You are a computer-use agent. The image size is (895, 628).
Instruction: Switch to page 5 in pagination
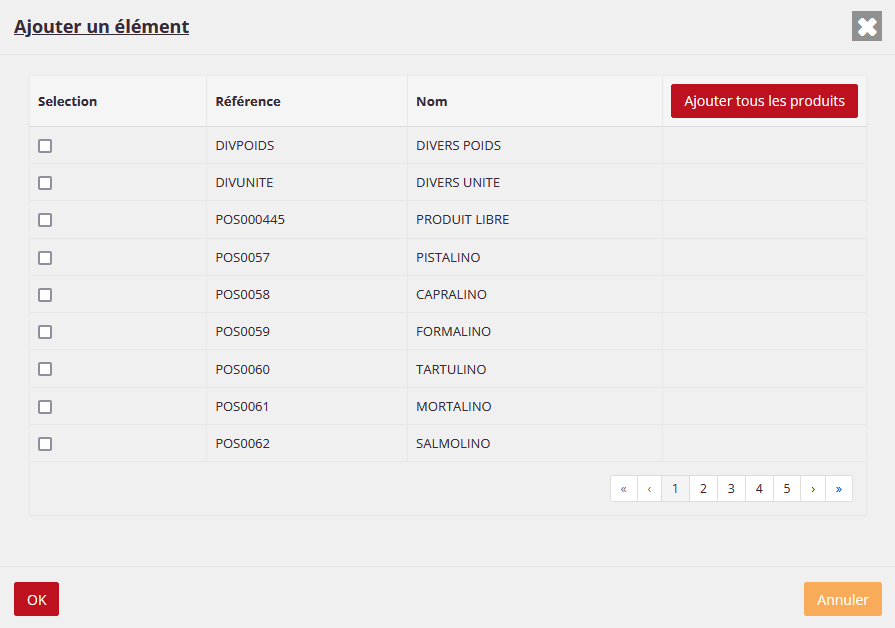787,489
